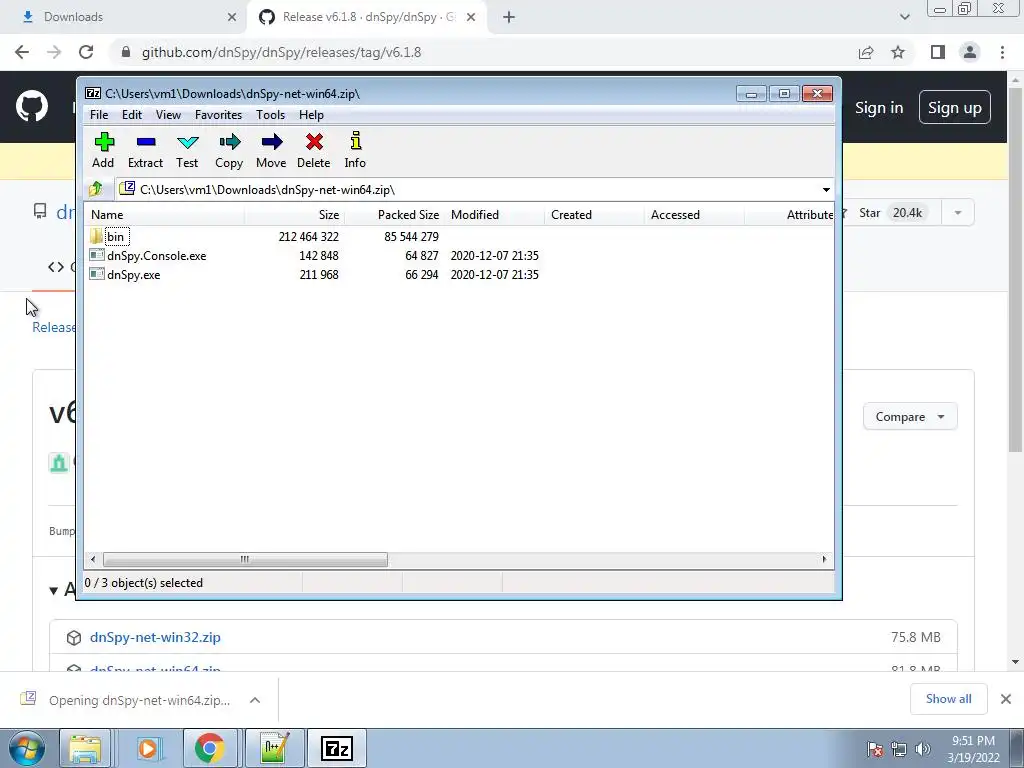Switch to 7-Zip in taskbar
The image size is (1024, 768).
(x=337, y=748)
